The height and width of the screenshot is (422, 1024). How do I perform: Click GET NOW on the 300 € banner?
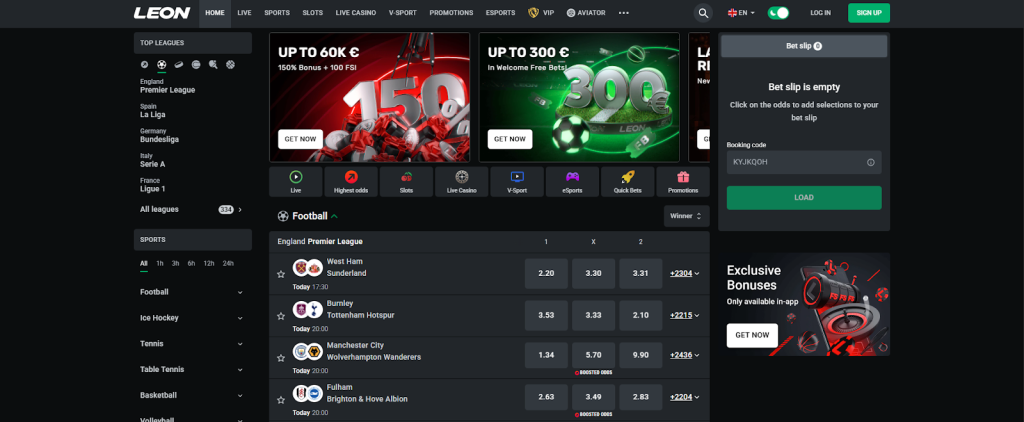point(510,139)
